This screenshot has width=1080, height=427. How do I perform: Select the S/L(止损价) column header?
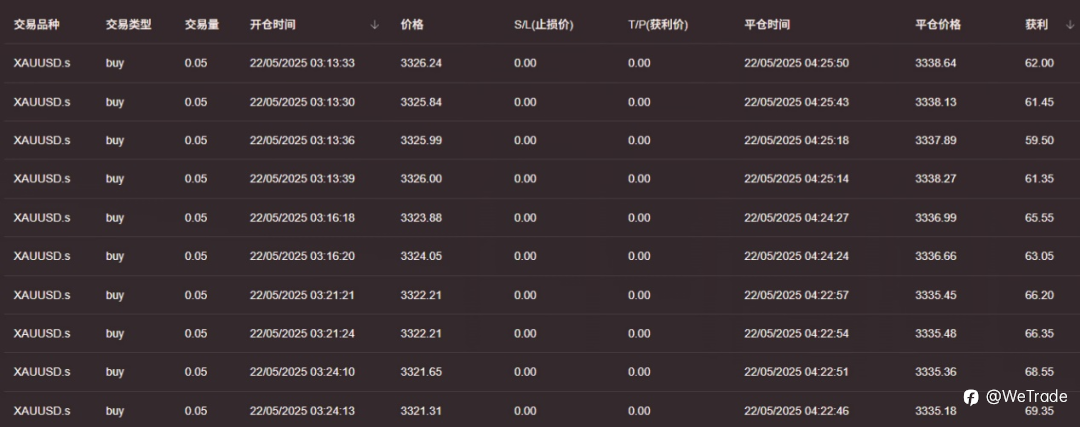click(543, 25)
